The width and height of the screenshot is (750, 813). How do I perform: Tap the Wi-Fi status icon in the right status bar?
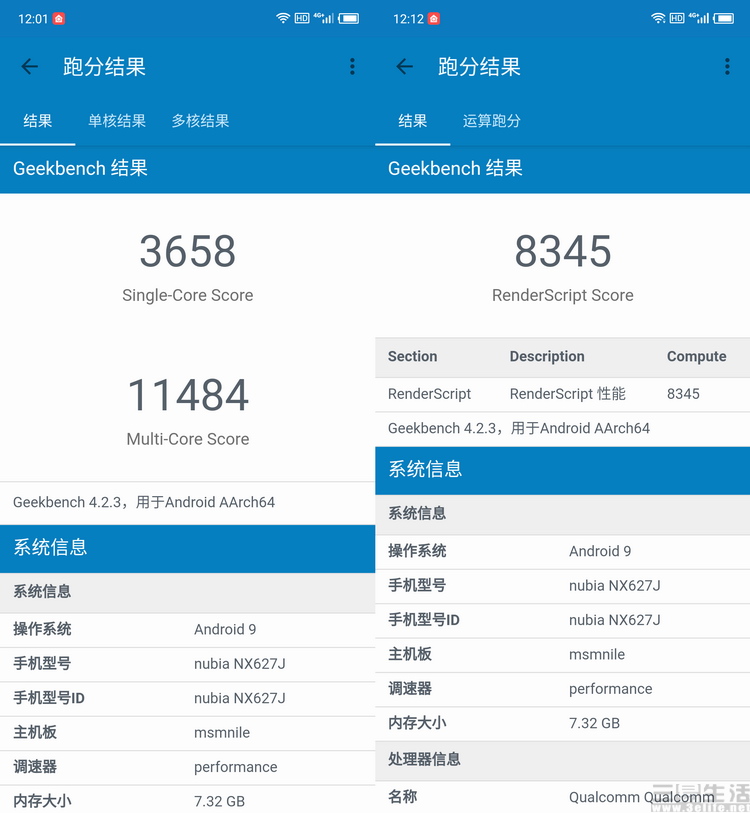tap(658, 19)
